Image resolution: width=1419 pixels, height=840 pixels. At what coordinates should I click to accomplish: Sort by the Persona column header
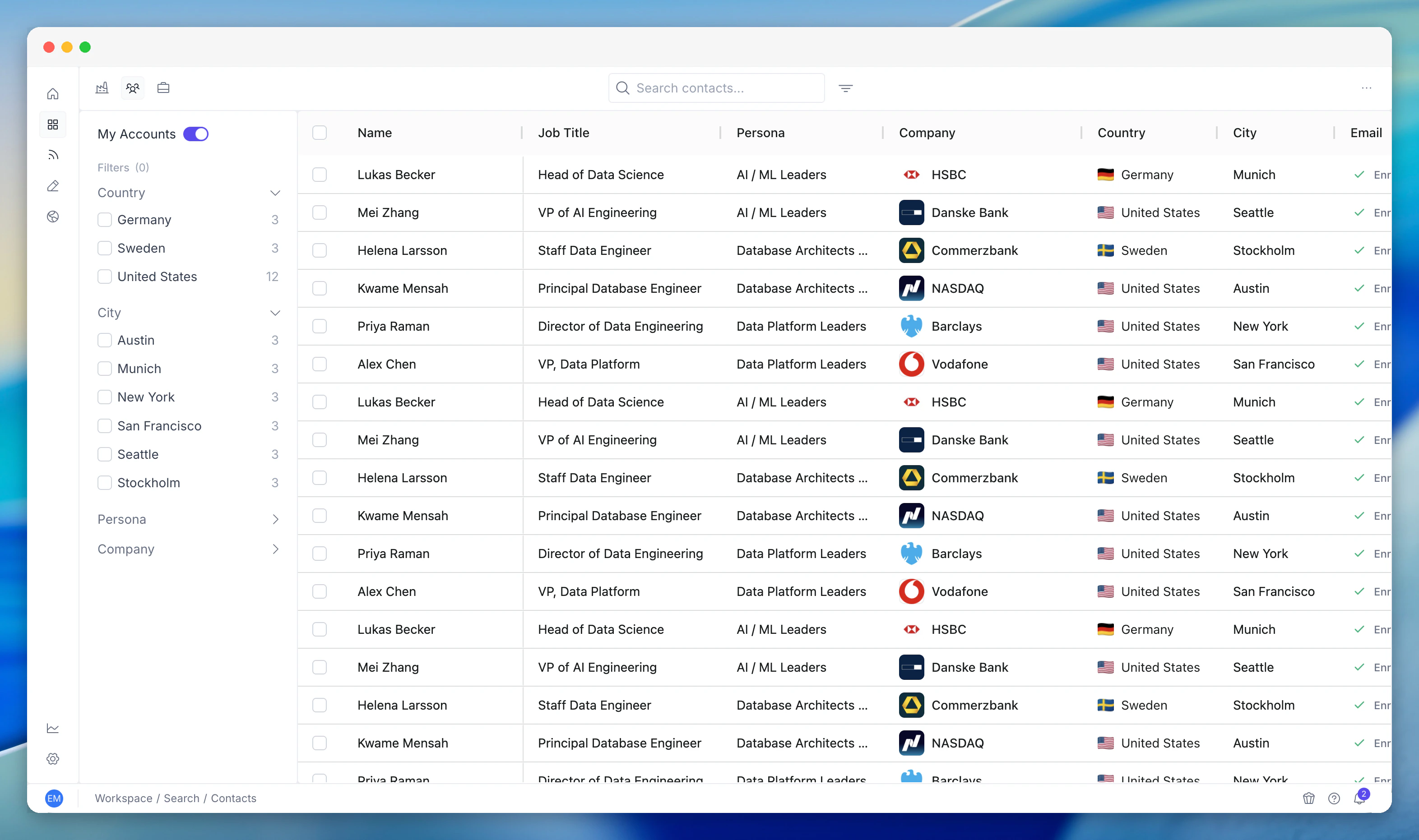[761, 133]
